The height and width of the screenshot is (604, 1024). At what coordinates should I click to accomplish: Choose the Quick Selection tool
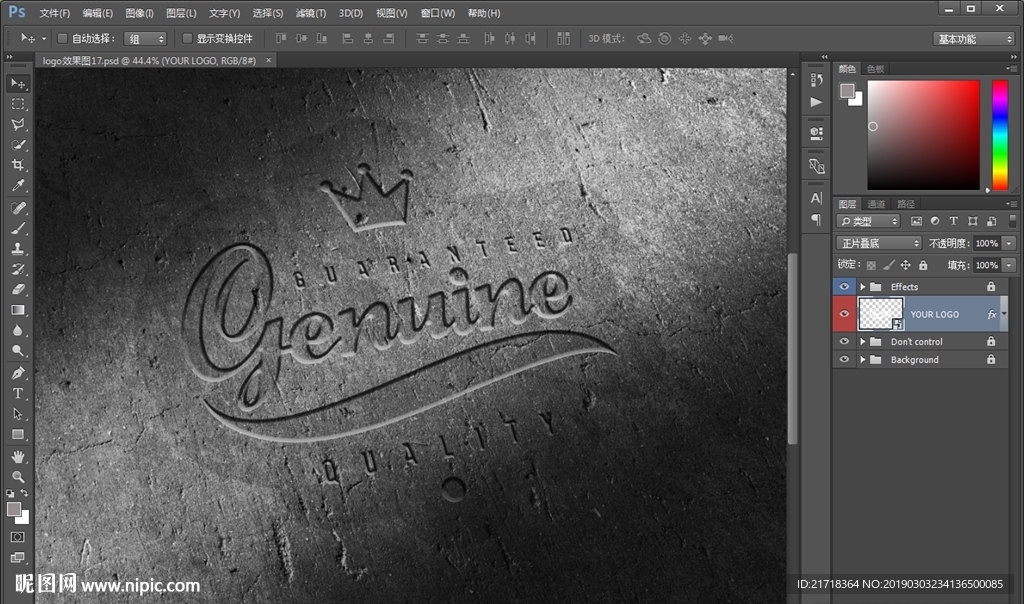(18, 144)
